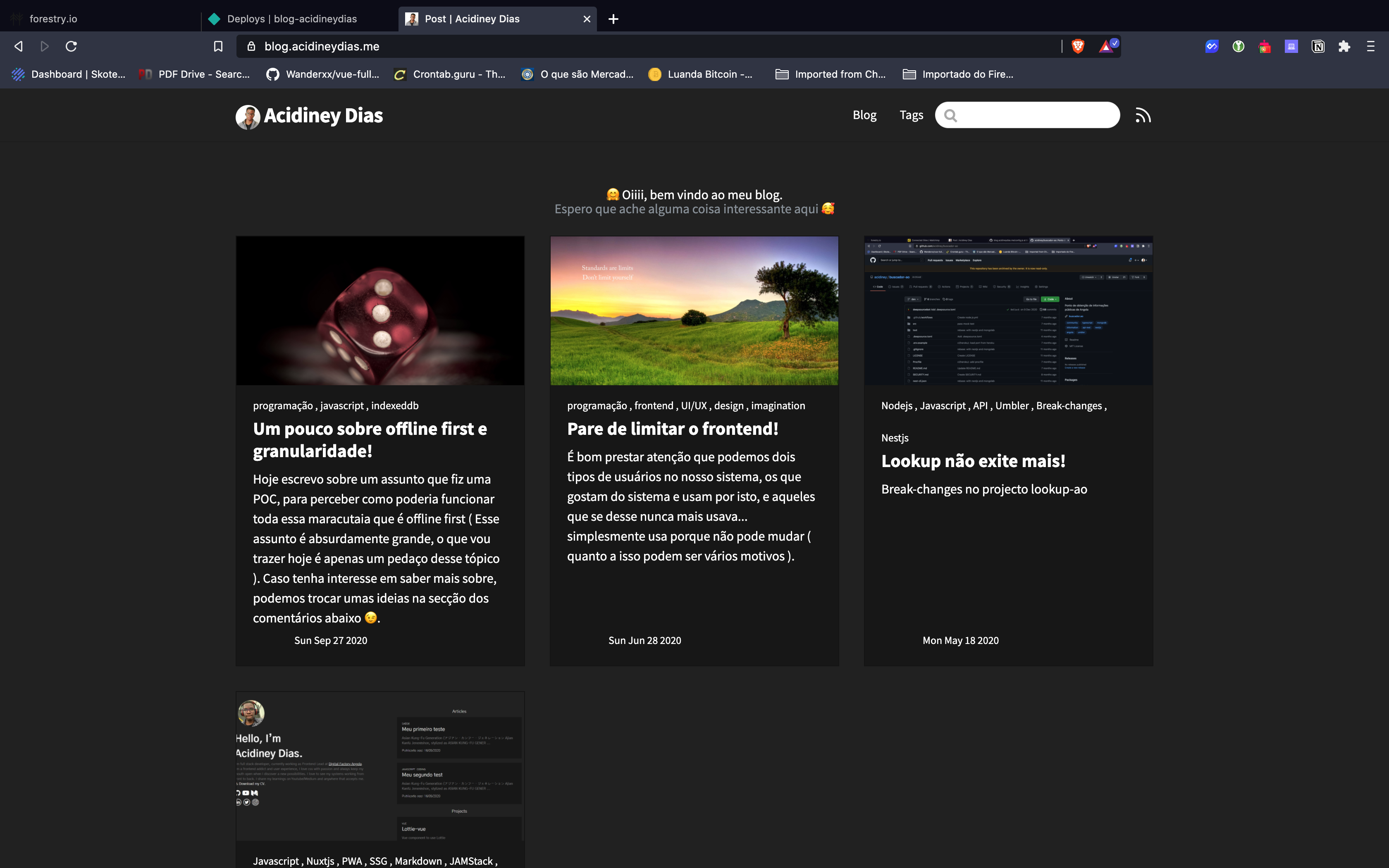Go back to previous page

pos(18,46)
